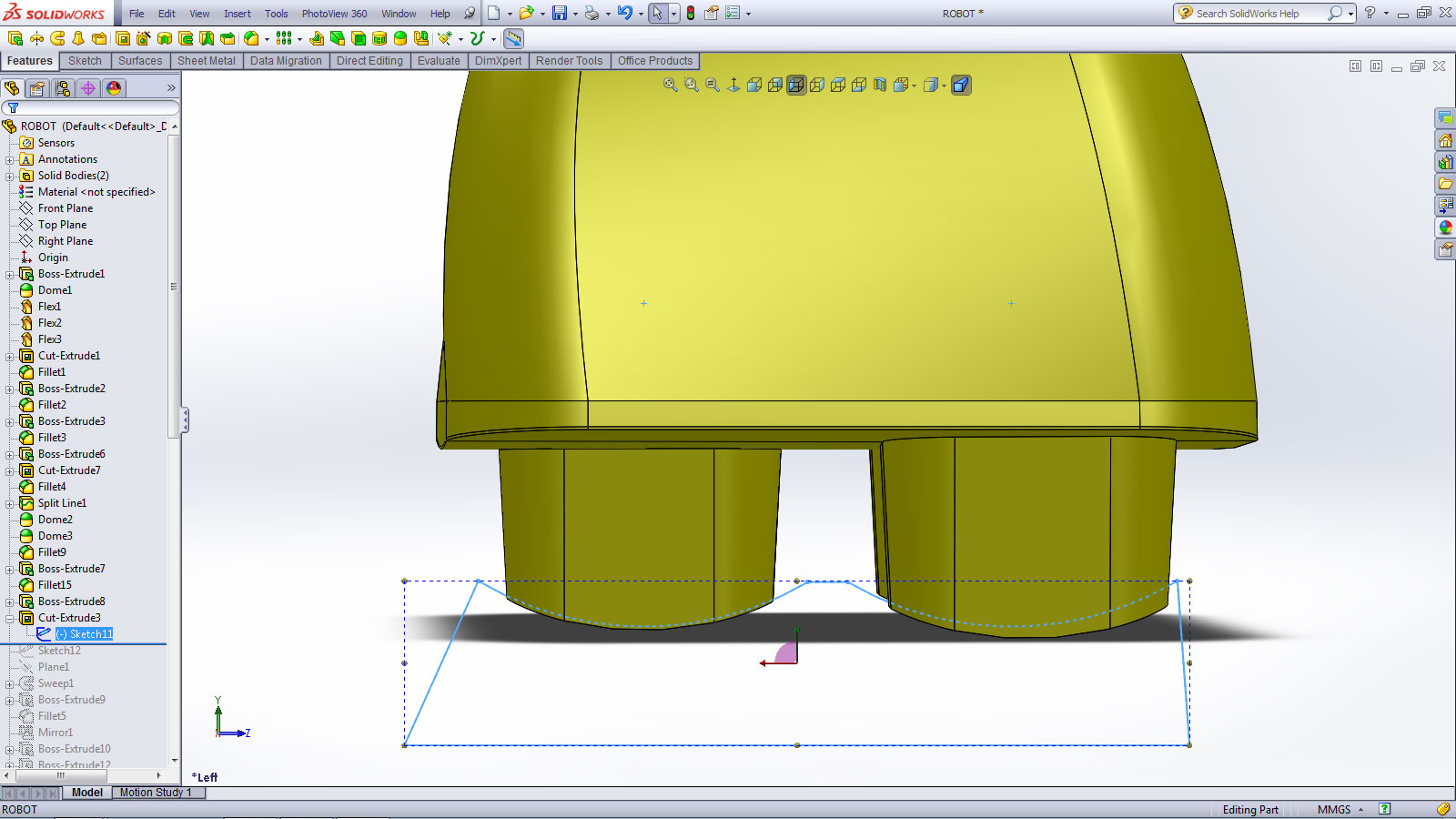The height and width of the screenshot is (819, 1456).
Task: Click the Reference Geometry toolbar icon
Action: tap(445, 38)
